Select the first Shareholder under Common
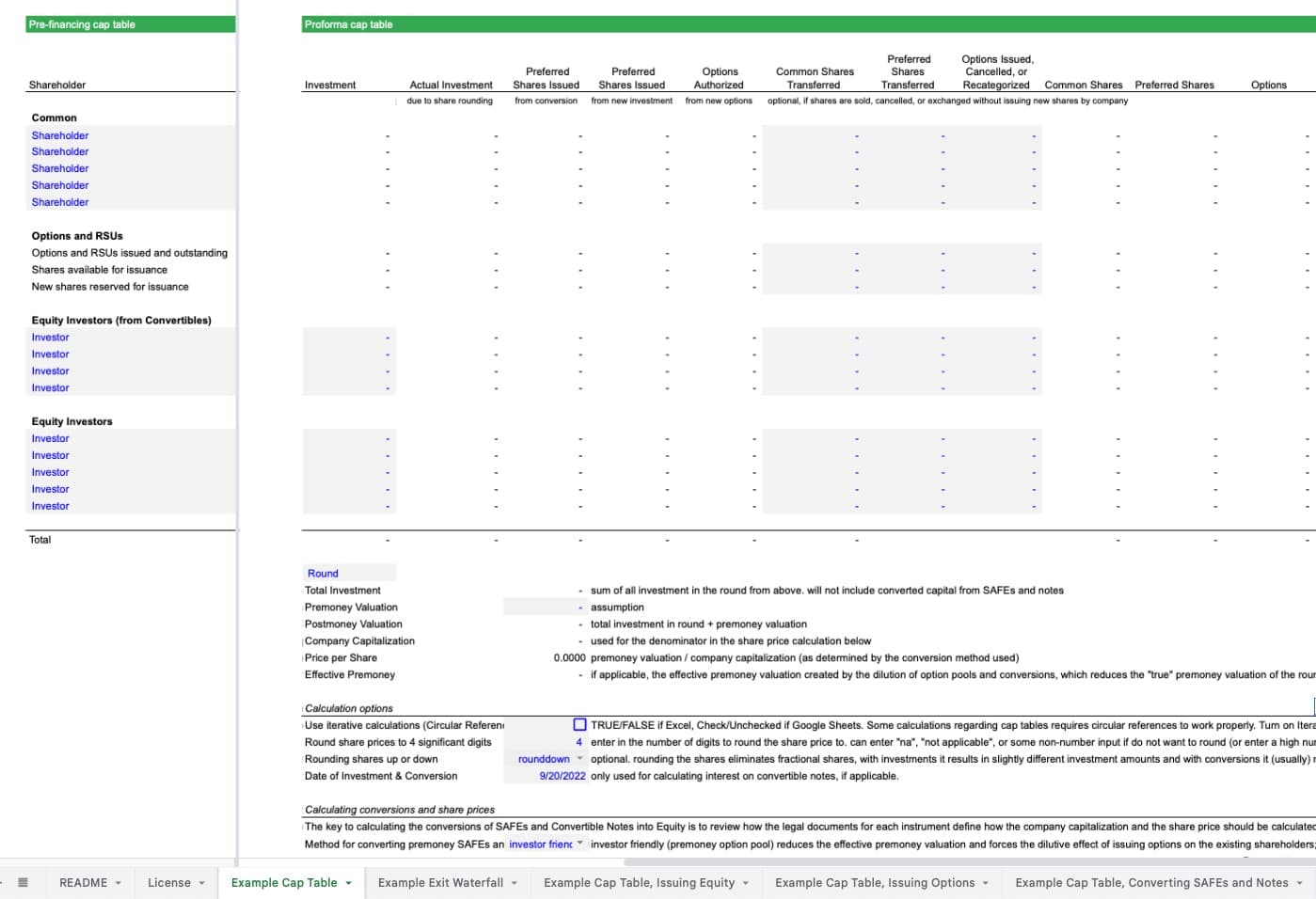Screen dimensions: 1316x899 coord(60,135)
